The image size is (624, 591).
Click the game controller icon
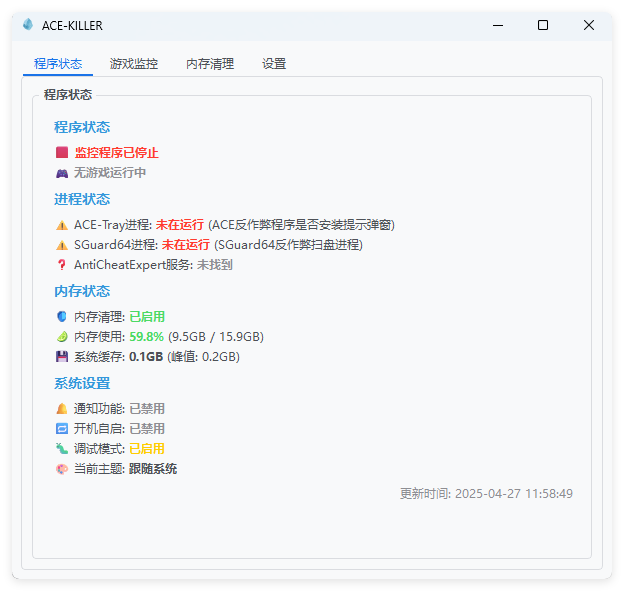[x=62, y=173]
